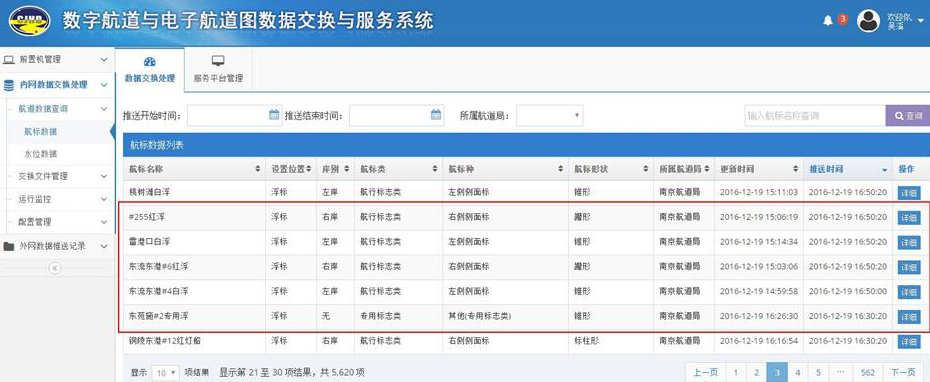
Task: Go to page 5
Action: pos(818,373)
